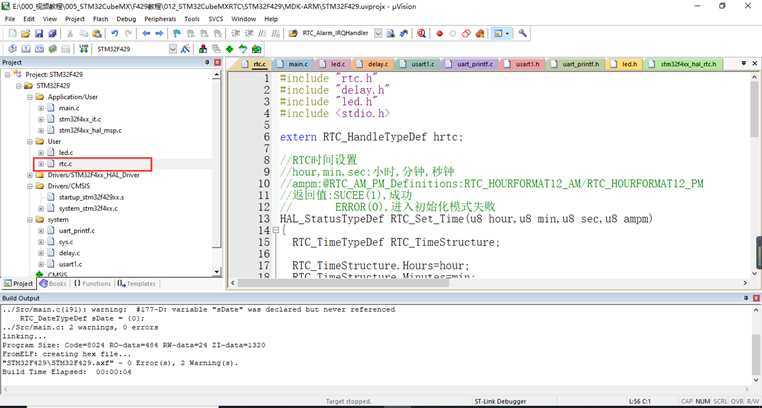Switch to the Functions panel tab
The height and width of the screenshot is (408, 762).
[92, 284]
